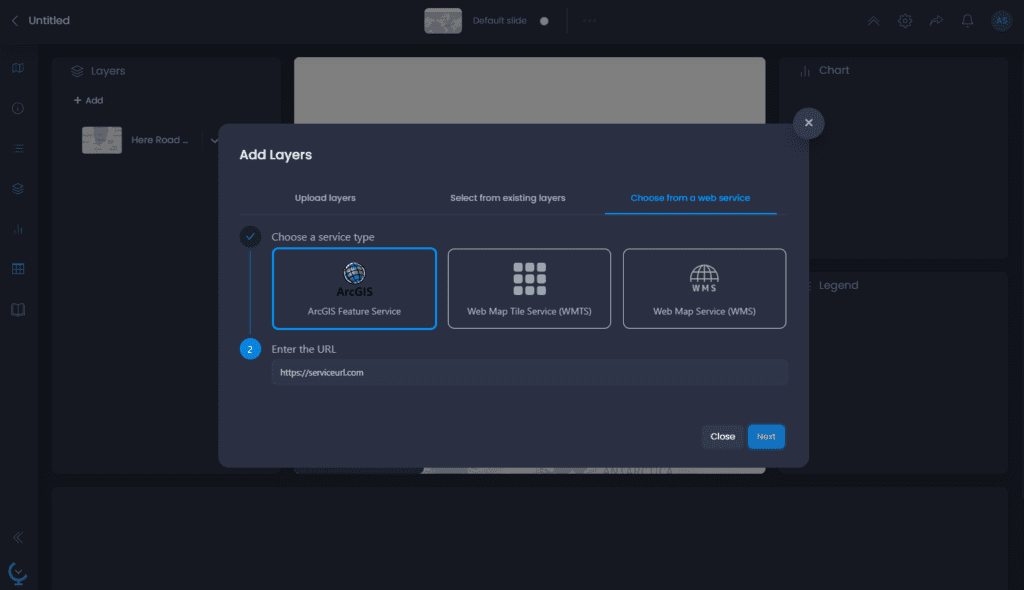Switch to Select from existing layers tab
Image resolution: width=1024 pixels, height=590 pixels.
[x=507, y=198]
